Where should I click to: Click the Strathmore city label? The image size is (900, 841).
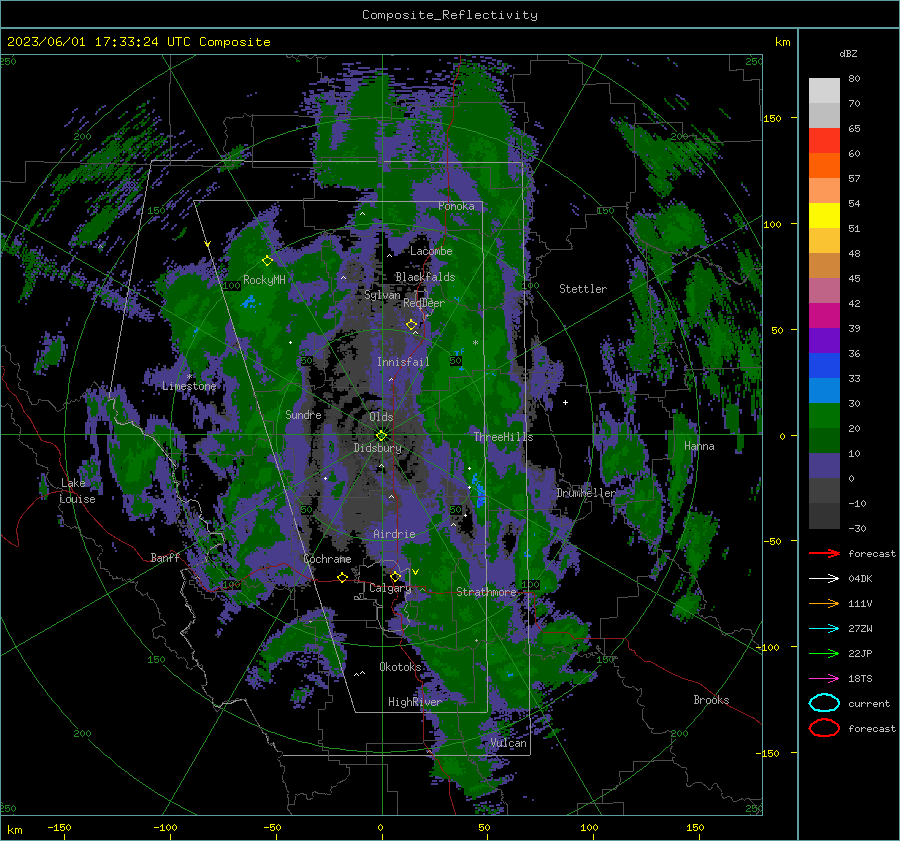486,592
